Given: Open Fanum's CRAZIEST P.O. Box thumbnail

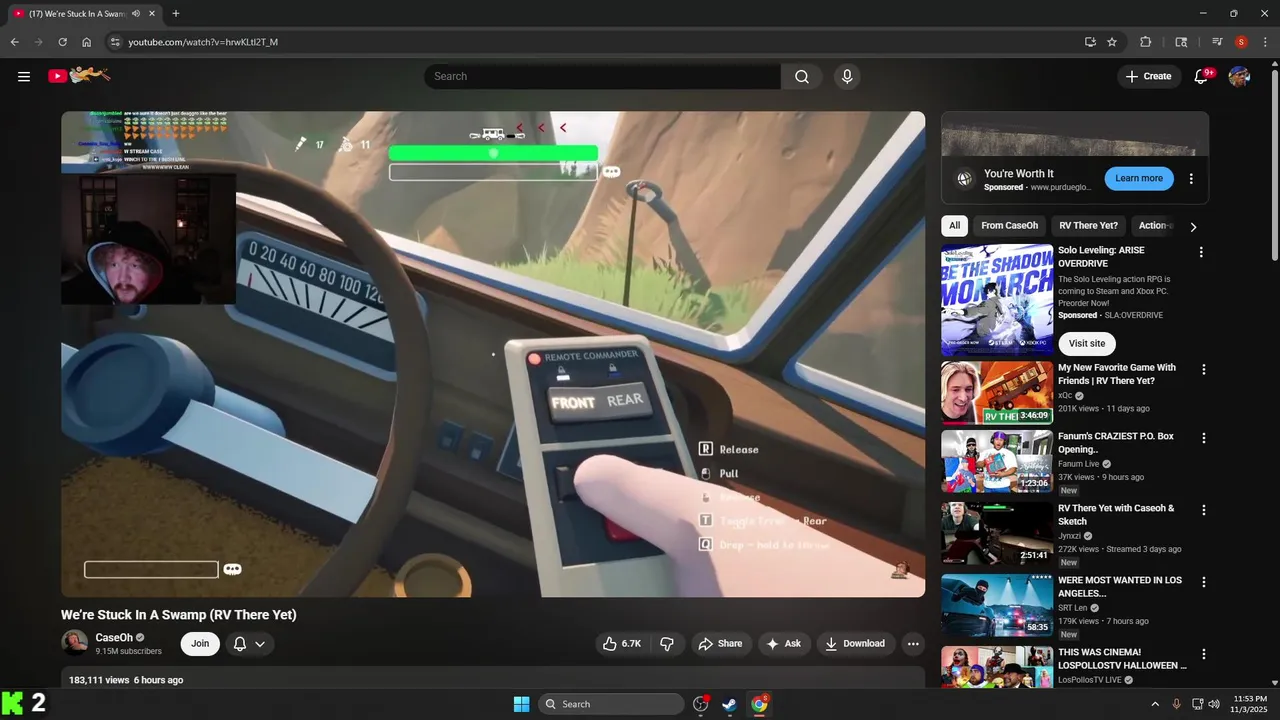Looking at the screenshot, I should [x=996, y=461].
